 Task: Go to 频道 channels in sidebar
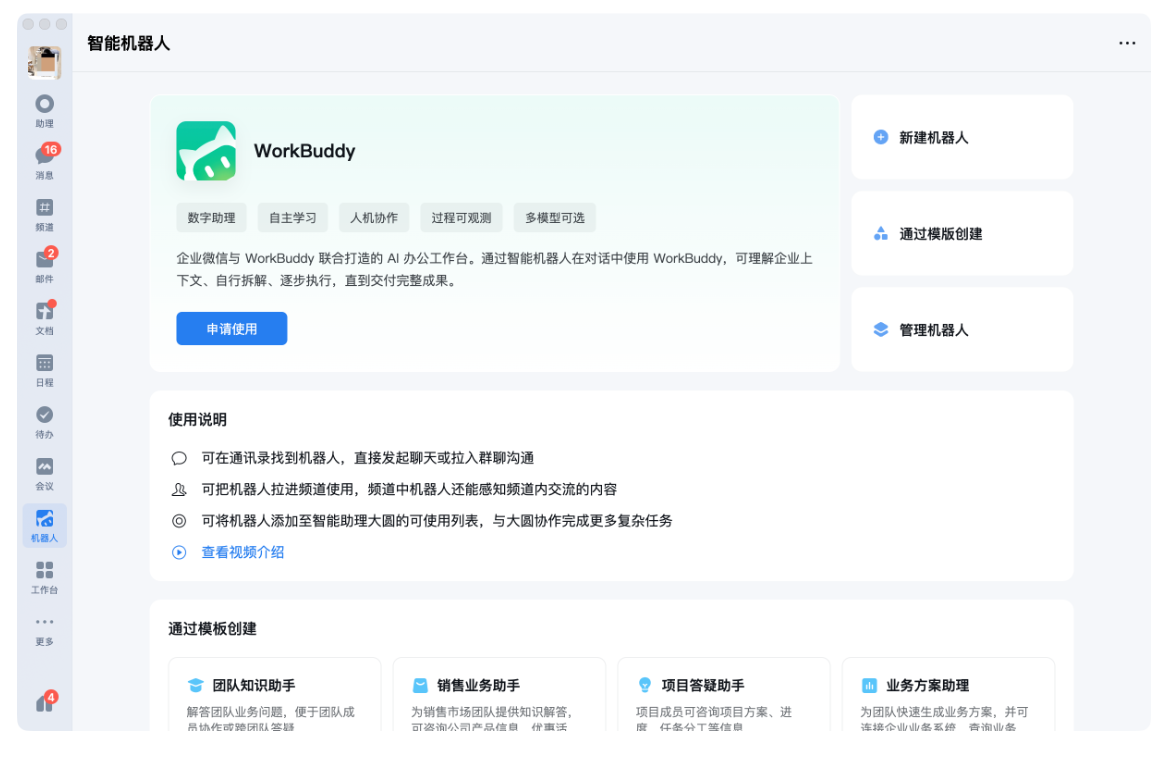[45, 214]
